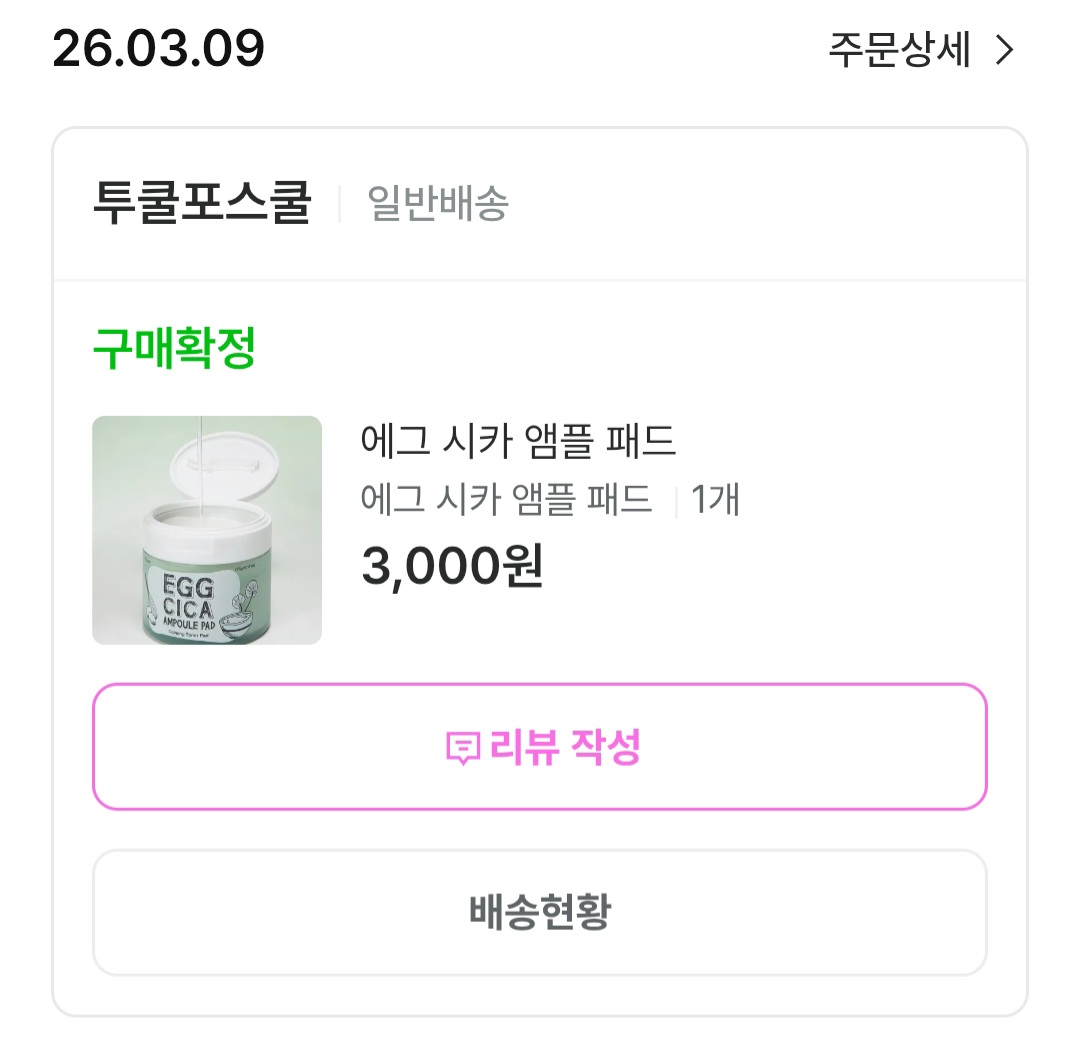Click the divider between store name and 일반배송
Screen dimensions: 1080x1045
340,204
